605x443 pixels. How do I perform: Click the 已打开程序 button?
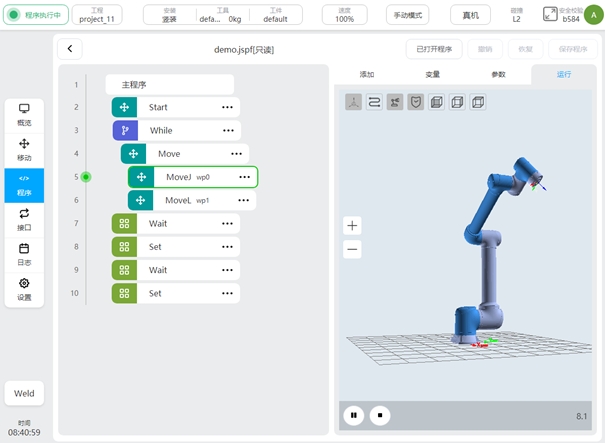433,49
